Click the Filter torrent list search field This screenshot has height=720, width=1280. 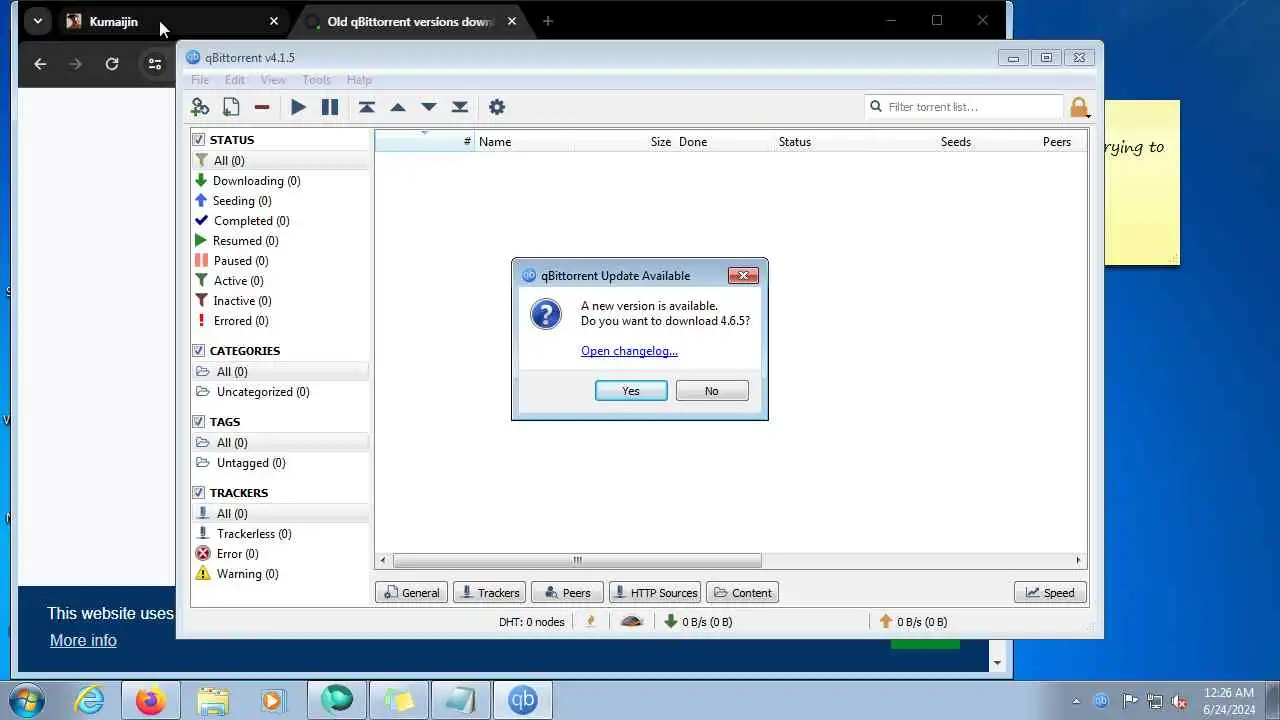pyautogui.click(x=964, y=107)
